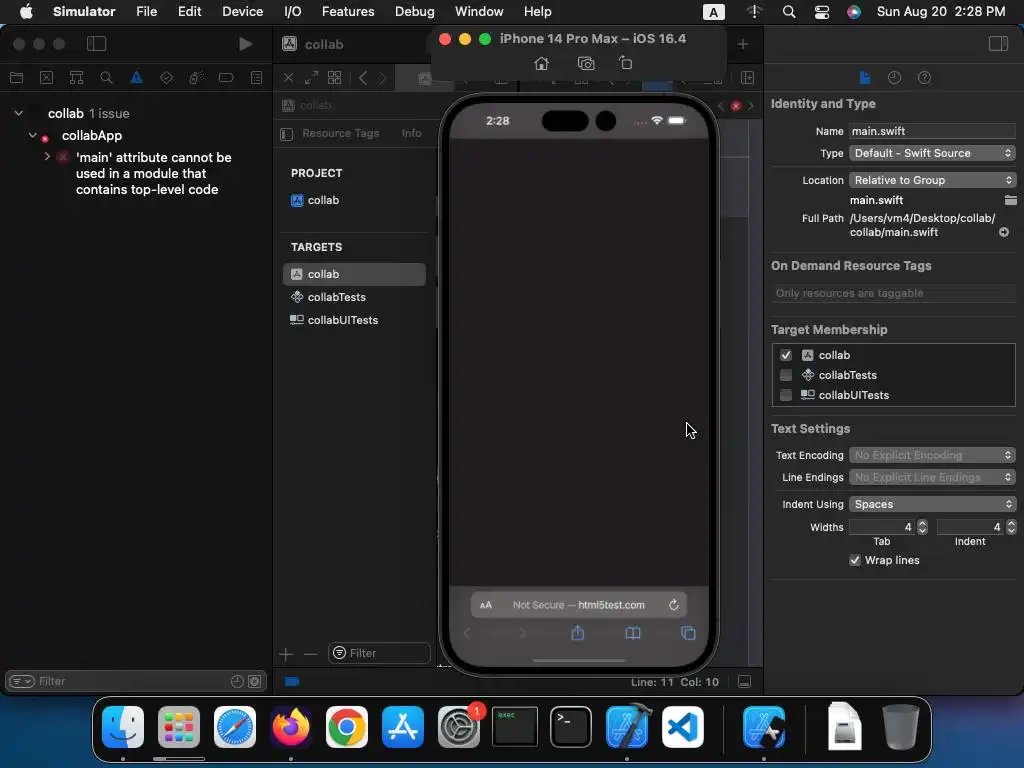Click the Simulator Home button icon
This screenshot has height=768, width=1024.
tap(541, 63)
